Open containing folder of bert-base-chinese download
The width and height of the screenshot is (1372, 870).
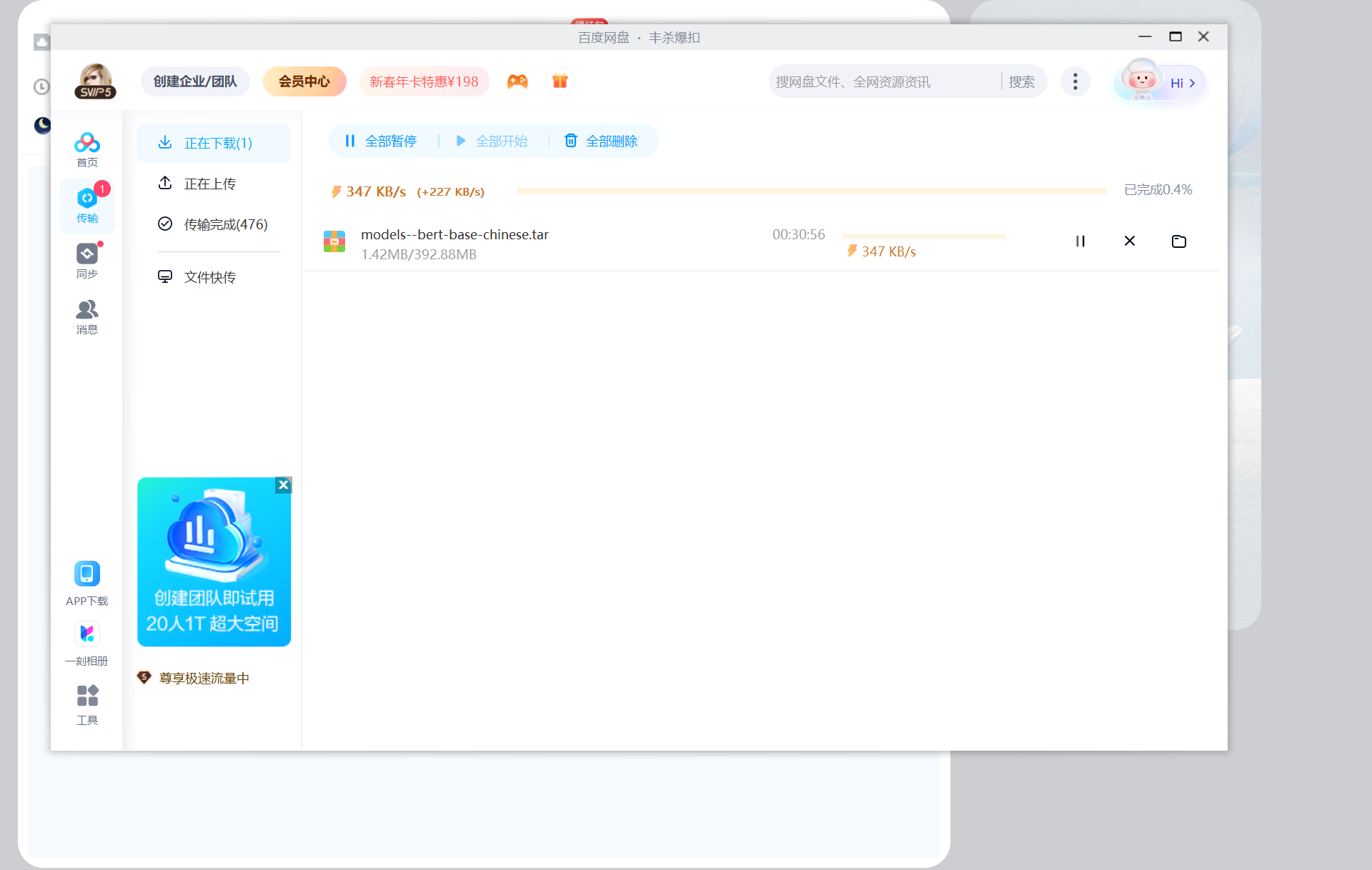click(1178, 241)
